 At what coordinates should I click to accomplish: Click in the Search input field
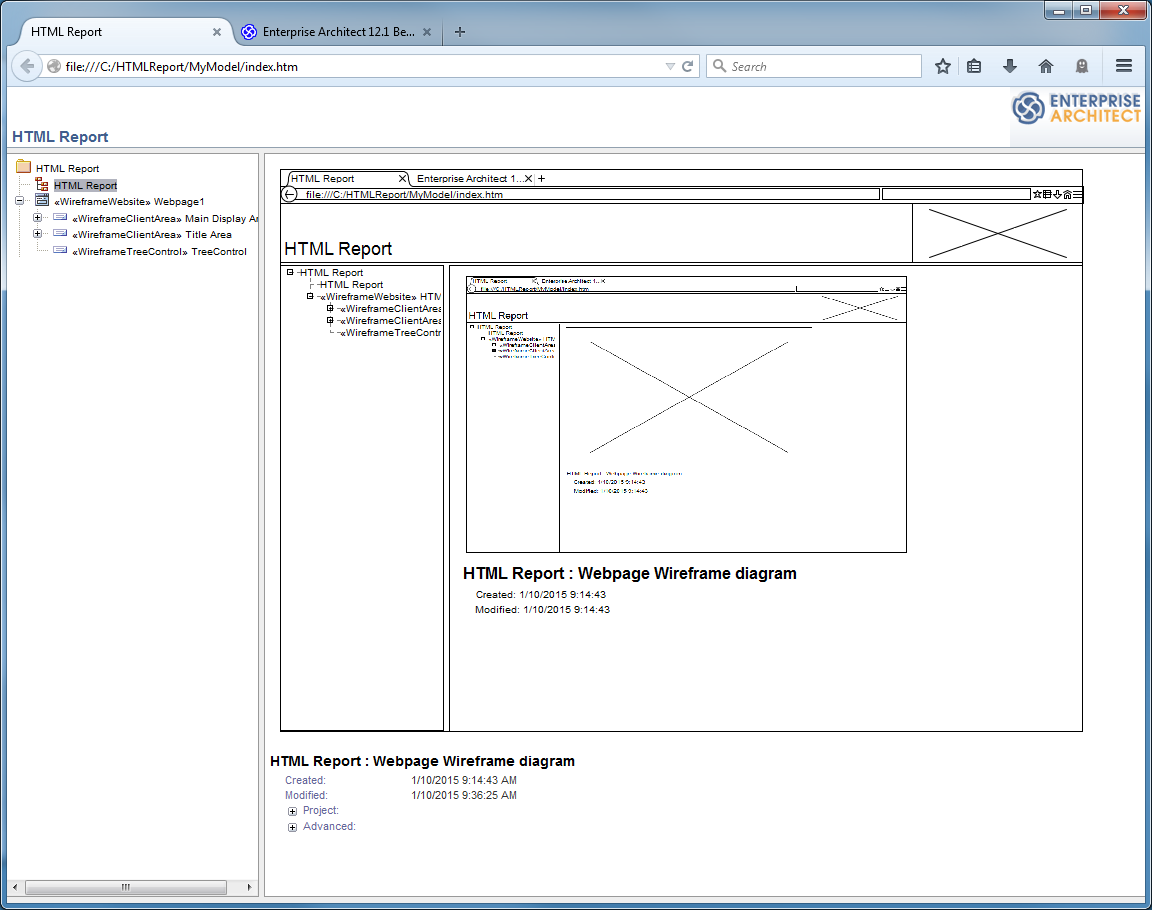click(x=820, y=66)
